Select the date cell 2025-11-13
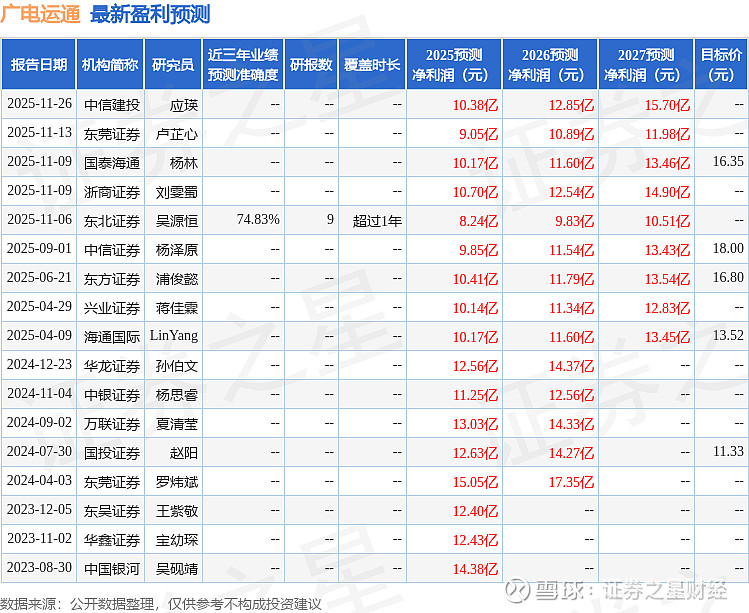The width and height of the screenshot is (749, 613). click(x=39, y=133)
